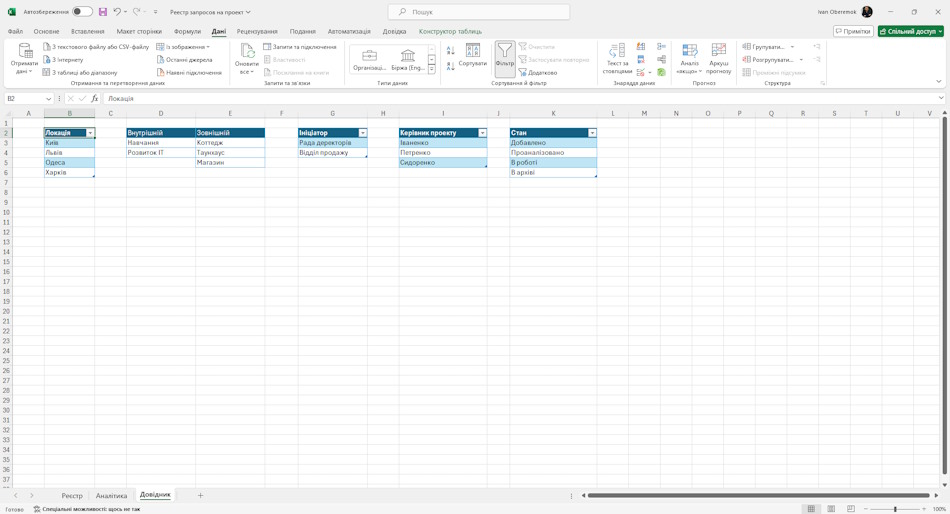Viewport: 950px width, 514px height.
Task: Switch to the Реєстр sheet tab
Action: click(72, 496)
